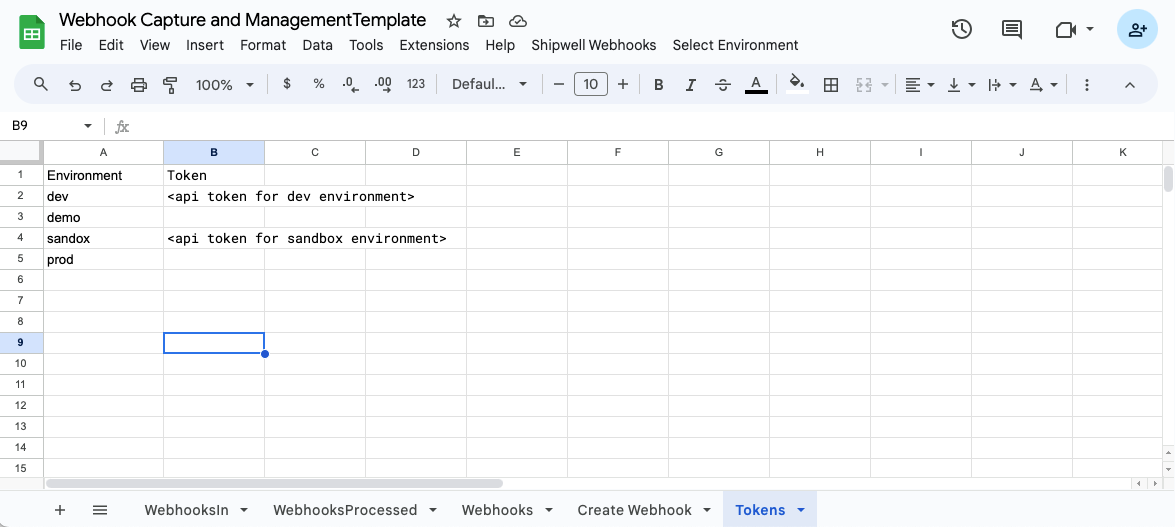Open the Edit menu
The image size is (1175, 527).
click(x=111, y=45)
